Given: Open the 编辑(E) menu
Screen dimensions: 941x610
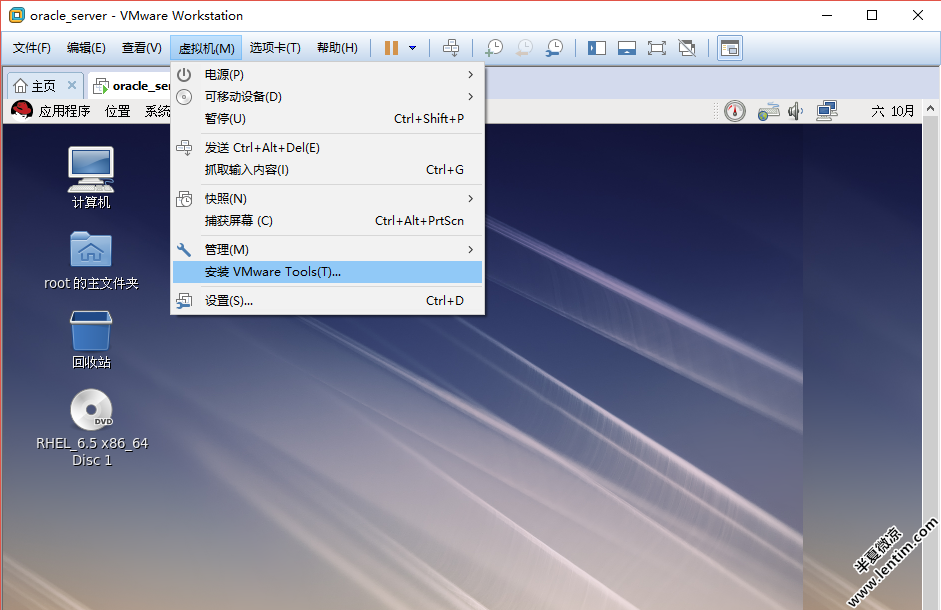Looking at the screenshot, I should 86,48.
